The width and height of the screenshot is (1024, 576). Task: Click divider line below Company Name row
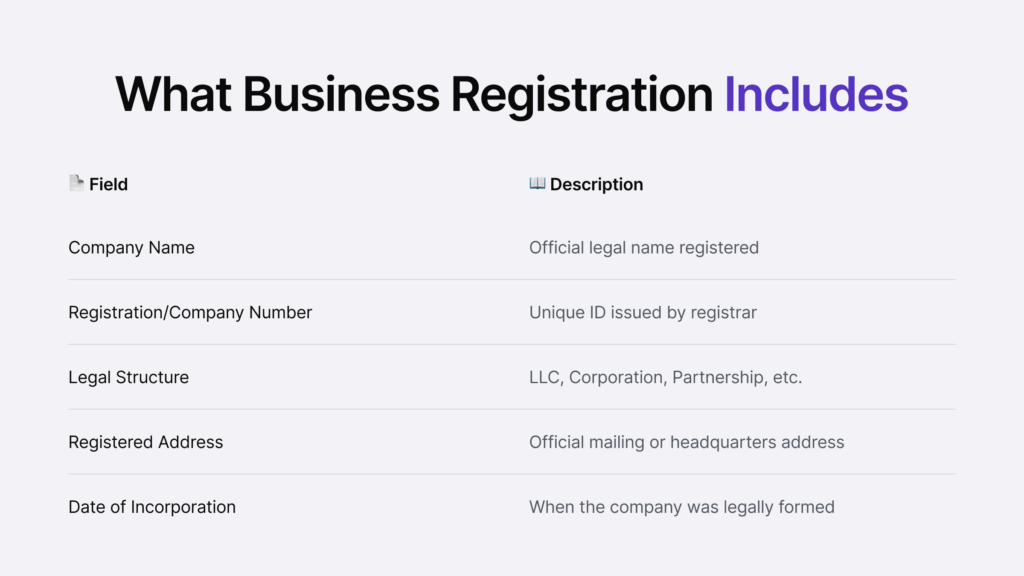(512, 279)
